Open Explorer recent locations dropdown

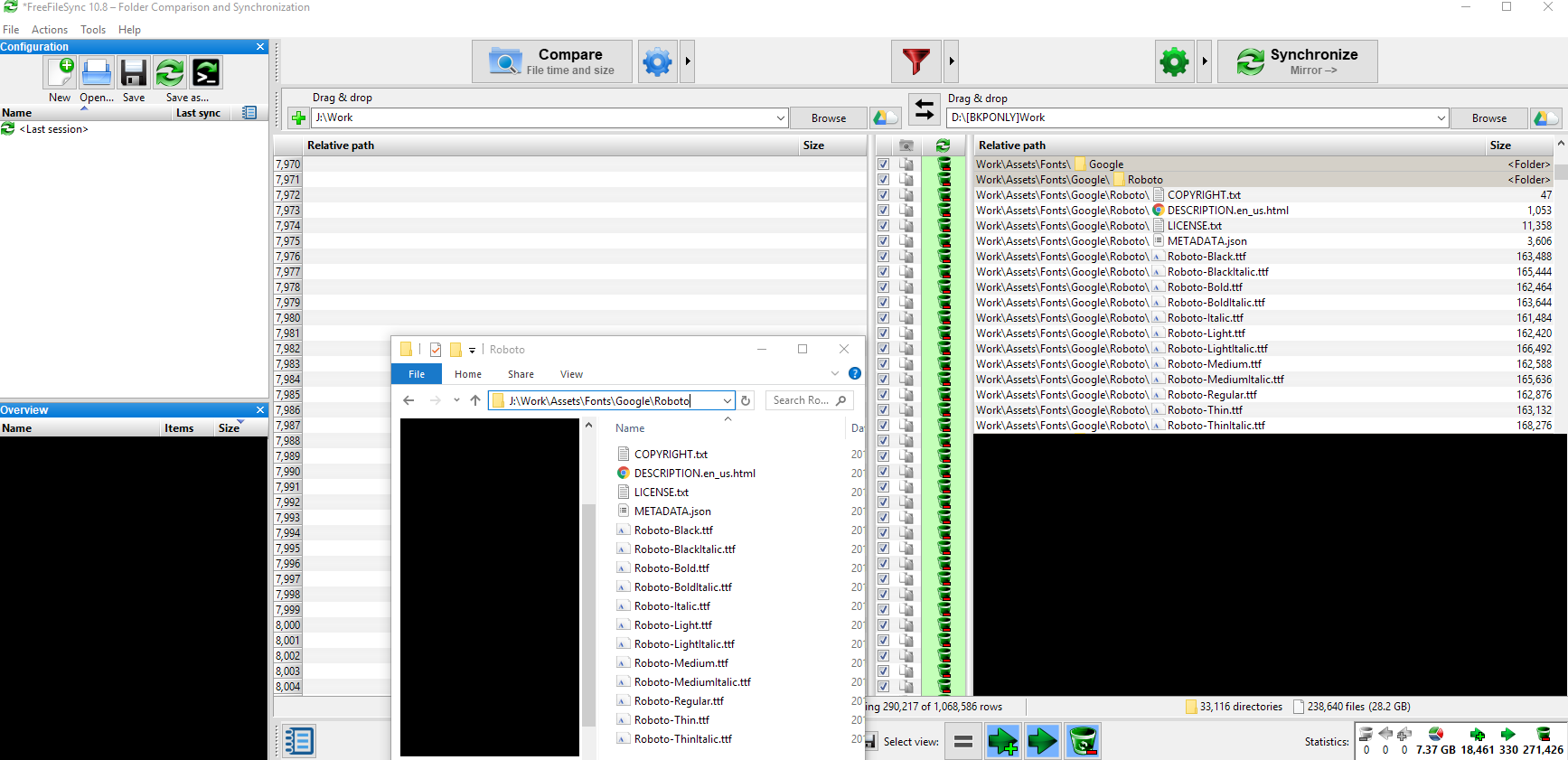[x=456, y=400]
